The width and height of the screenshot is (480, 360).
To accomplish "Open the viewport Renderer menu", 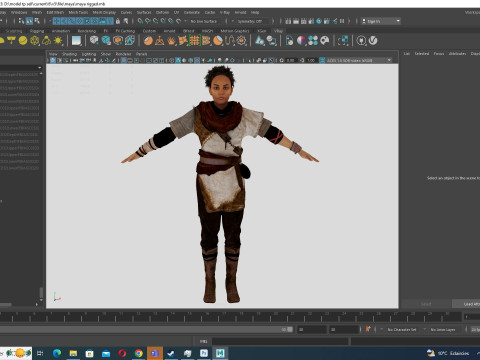I will click(x=123, y=54).
